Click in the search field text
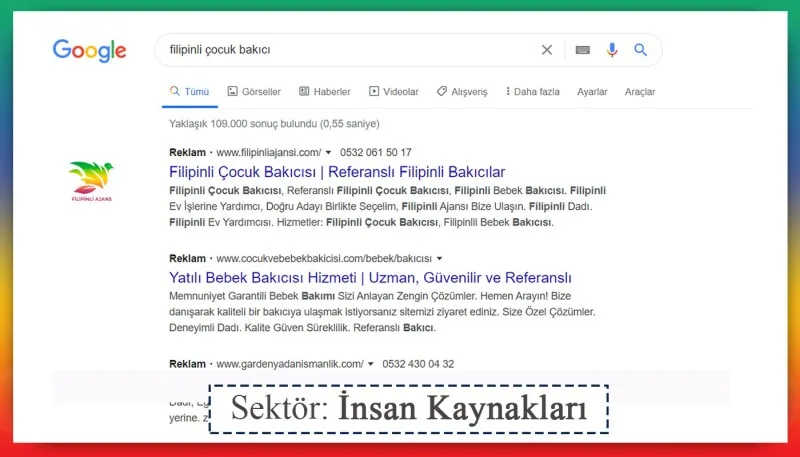 (x=220, y=50)
